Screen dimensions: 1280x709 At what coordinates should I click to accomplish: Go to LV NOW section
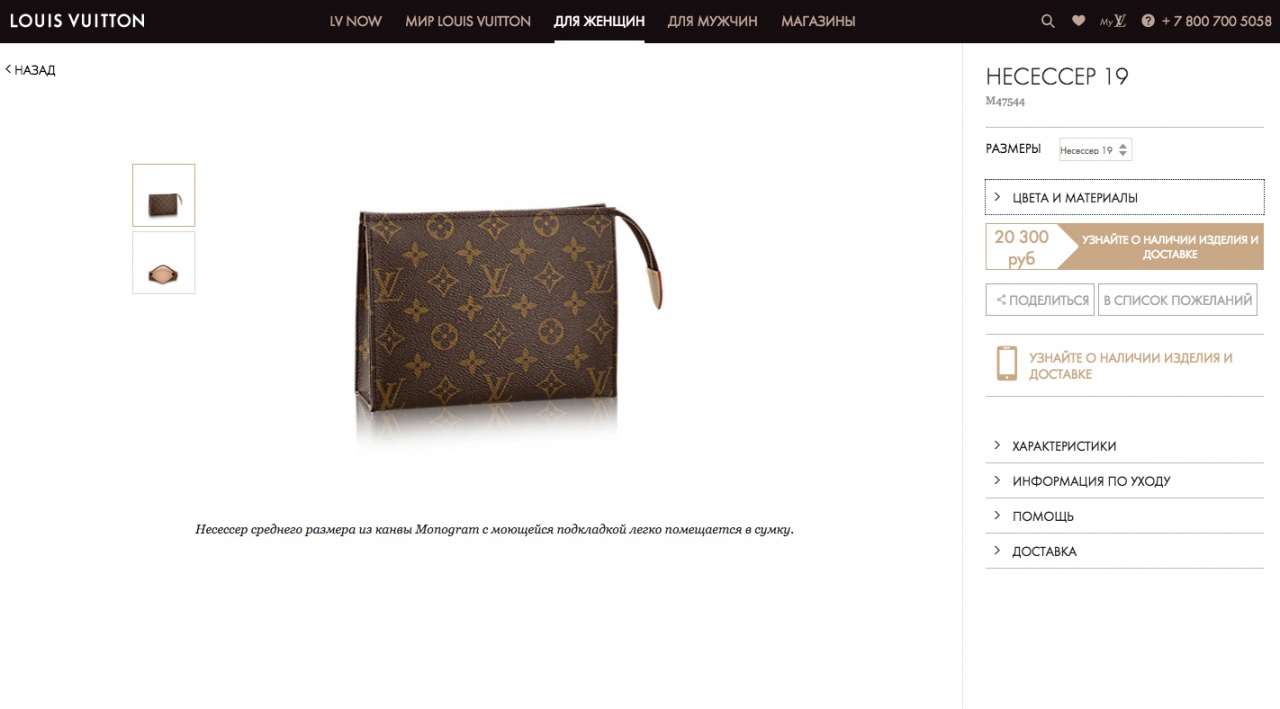pos(356,21)
